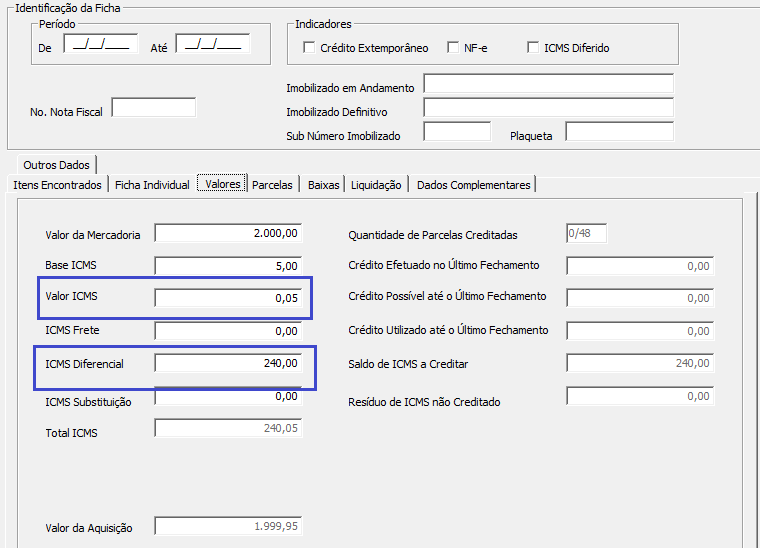Screen dimensions: 760x548
Task: Enable the Crédito Extemporâneo checkbox
Action: [309, 48]
